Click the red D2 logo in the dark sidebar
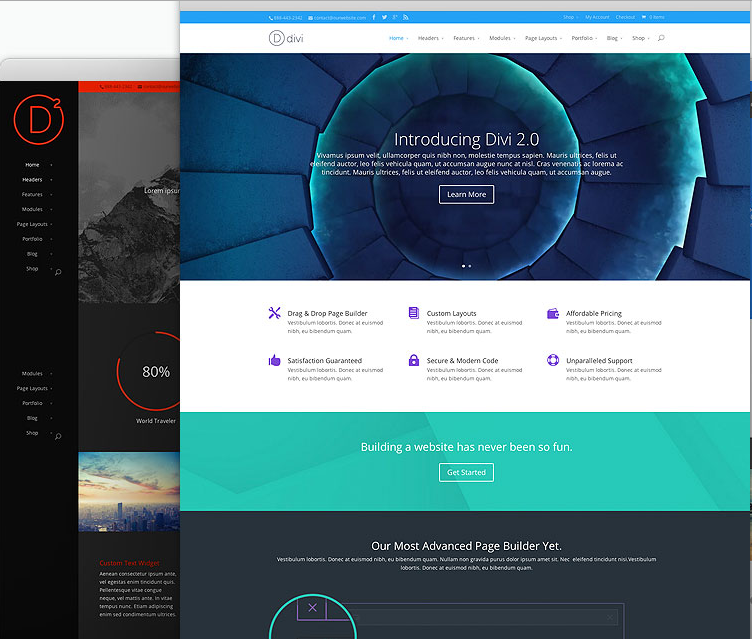752x640 pixels. pos(39,119)
